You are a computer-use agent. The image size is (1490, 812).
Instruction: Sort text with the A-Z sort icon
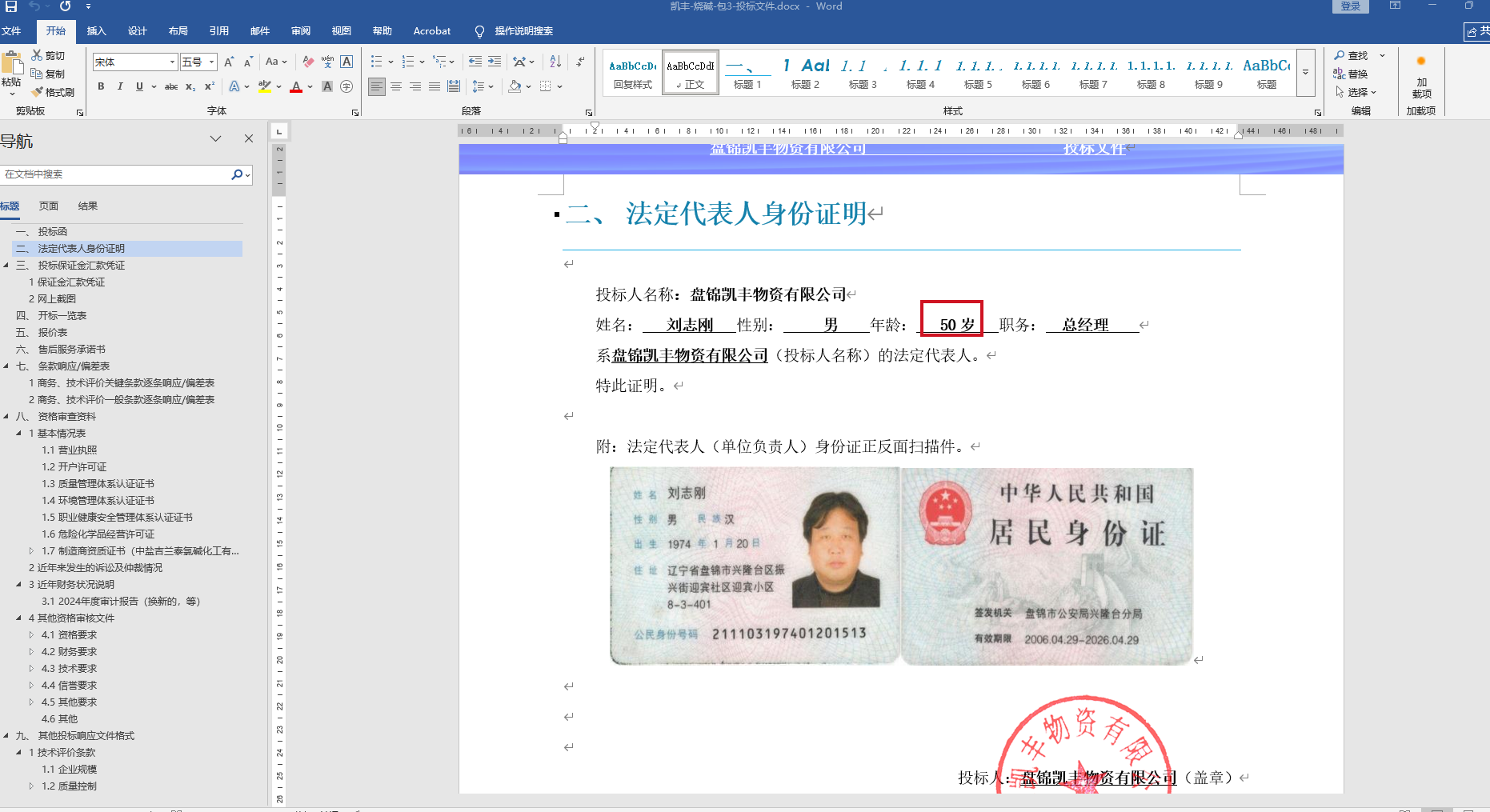pyautogui.click(x=555, y=62)
